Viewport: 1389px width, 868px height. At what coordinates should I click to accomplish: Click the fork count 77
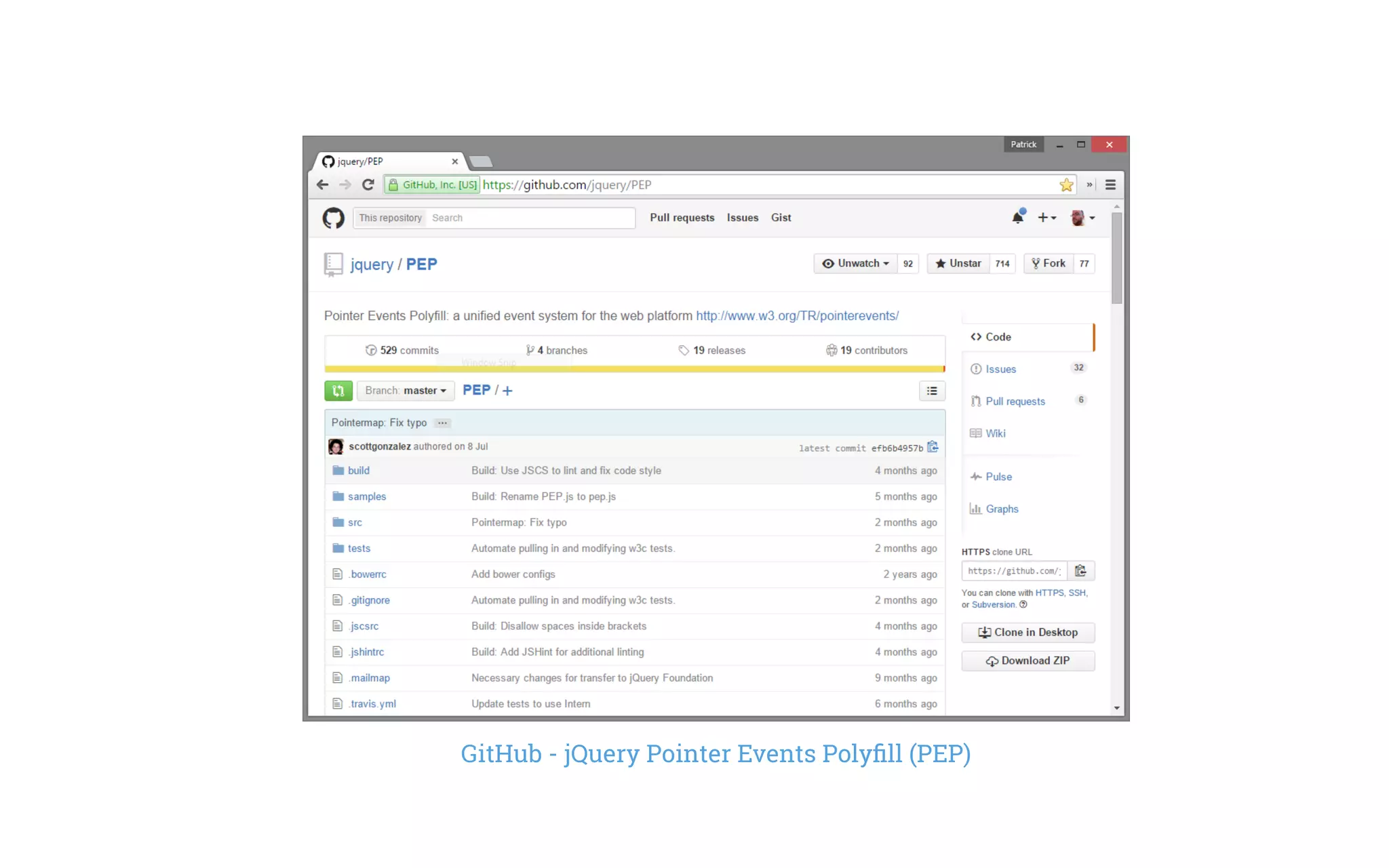click(1084, 264)
